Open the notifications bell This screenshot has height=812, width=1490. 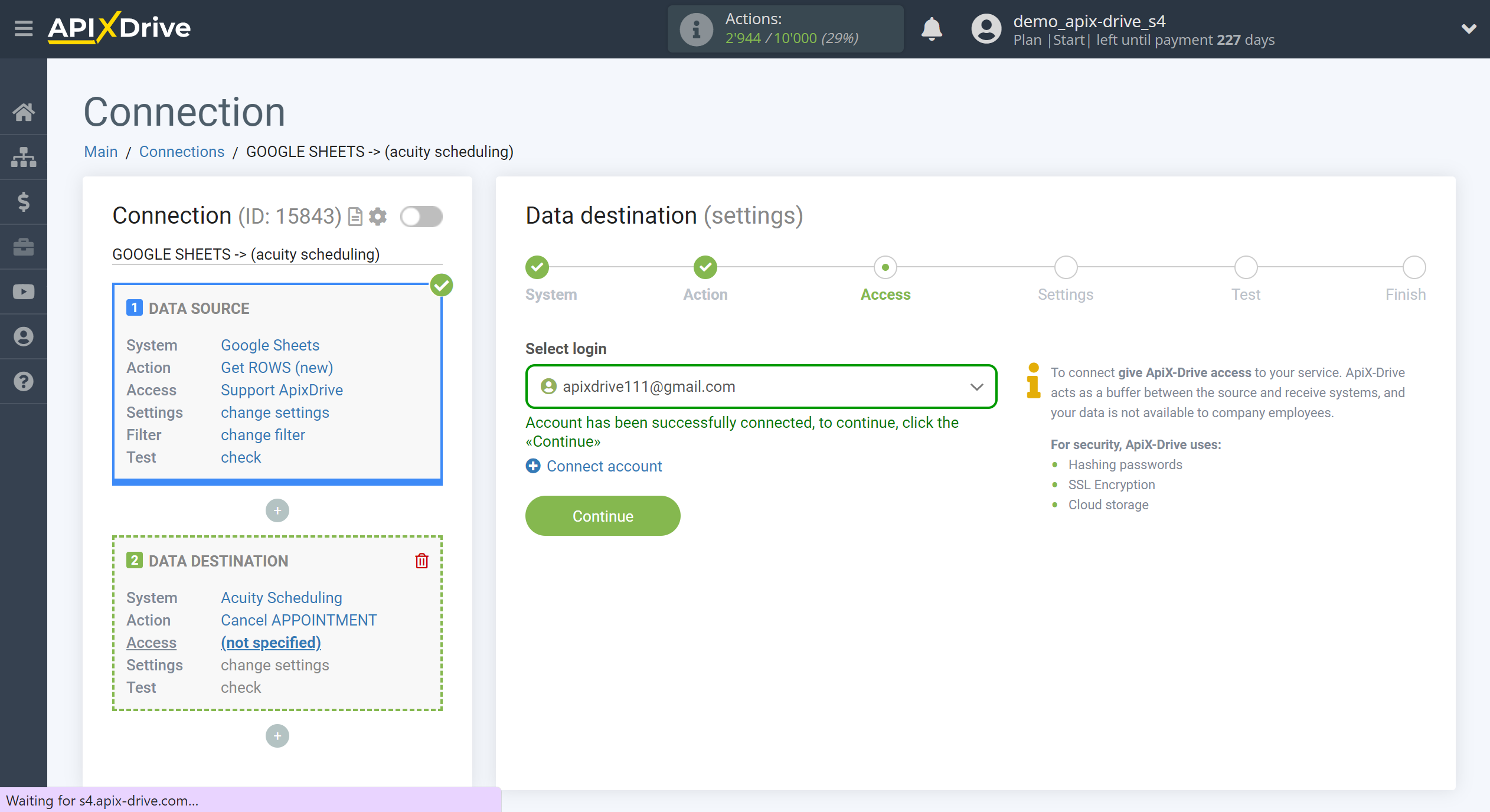tap(932, 28)
